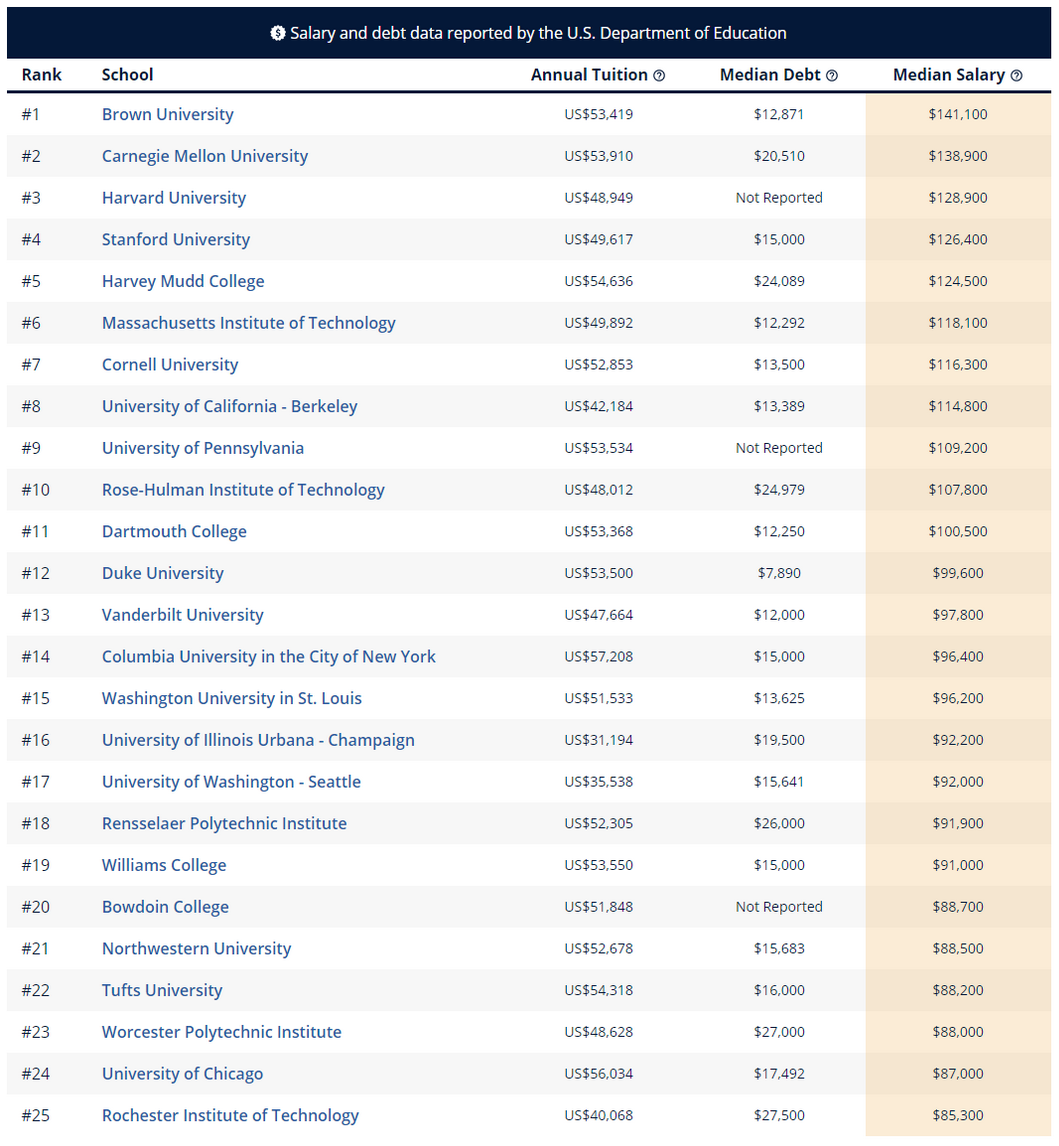This screenshot has height=1146, width=1059.
Task: Open the Tufts University link
Action: tap(162, 990)
